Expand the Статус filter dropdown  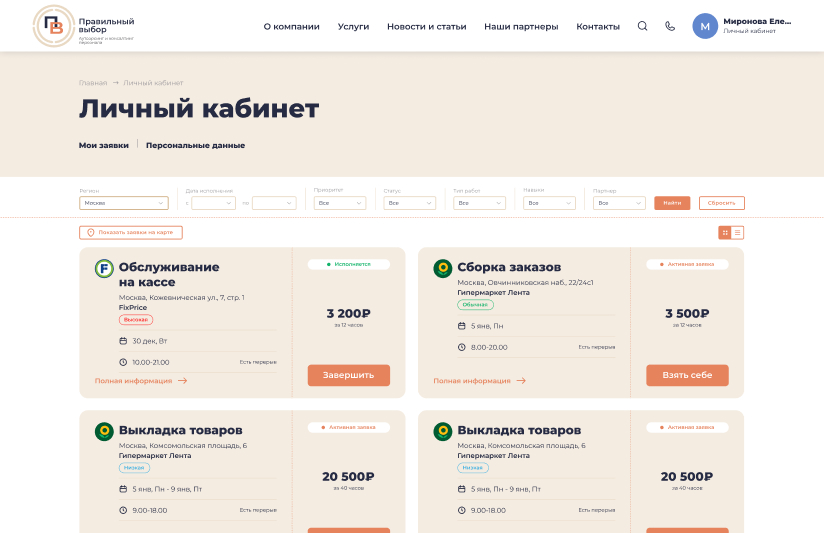point(409,203)
